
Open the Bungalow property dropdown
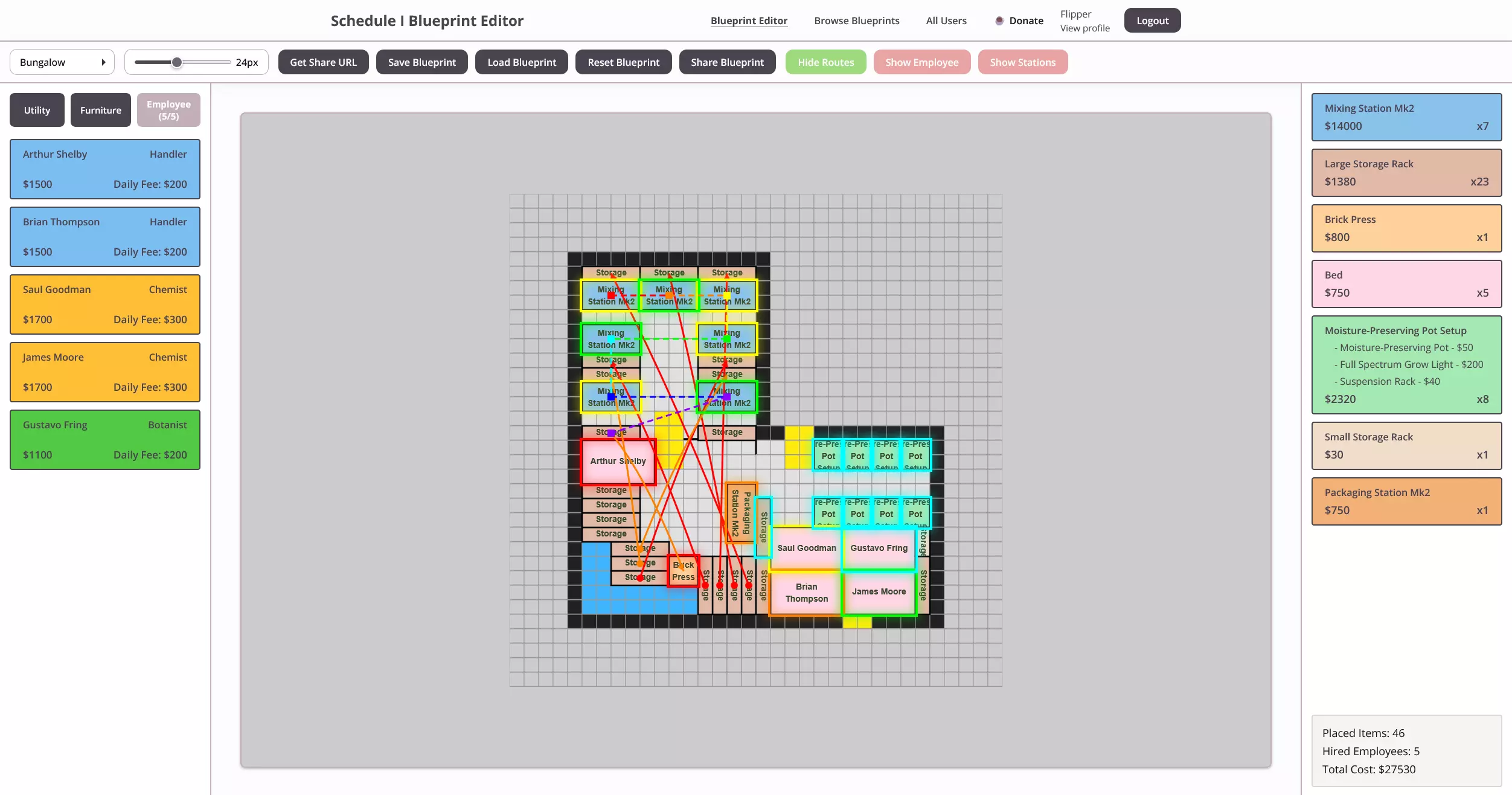[x=62, y=62]
